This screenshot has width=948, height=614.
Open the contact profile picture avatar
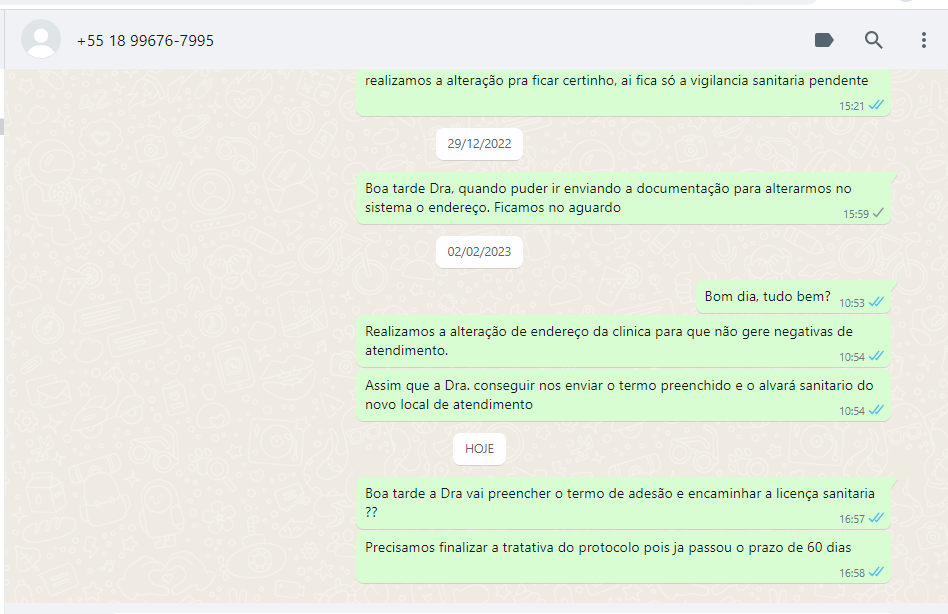coord(41,39)
